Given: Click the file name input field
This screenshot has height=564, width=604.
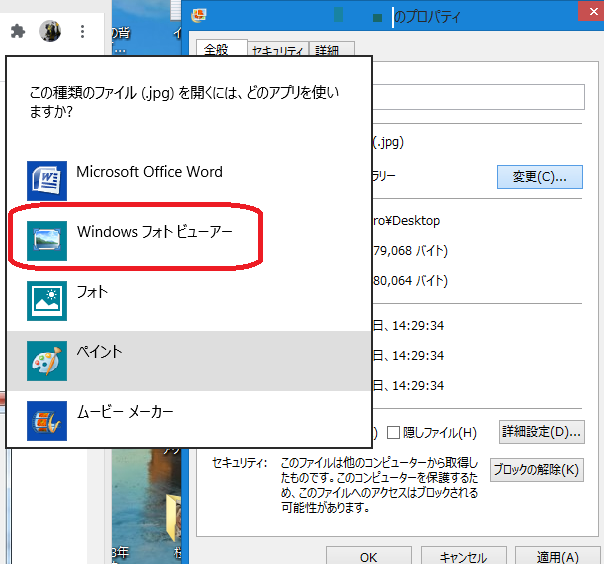Looking at the screenshot, I should [478, 97].
